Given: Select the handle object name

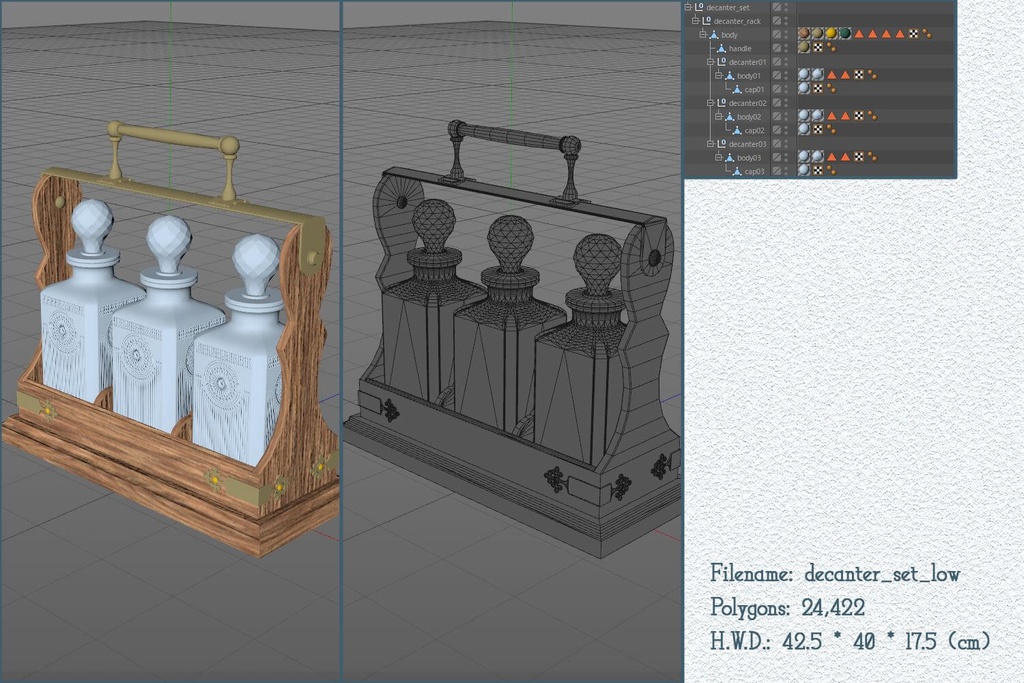Looking at the screenshot, I should (x=740, y=48).
